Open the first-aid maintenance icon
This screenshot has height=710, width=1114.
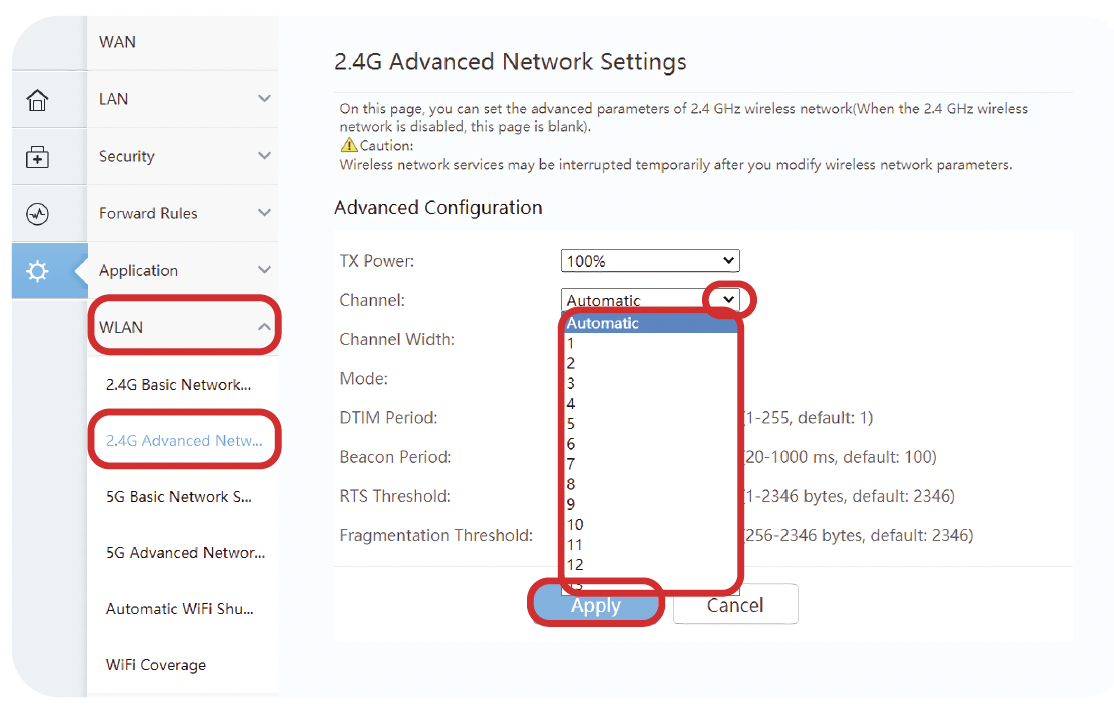pyautogui.click(x=37, y=157)
